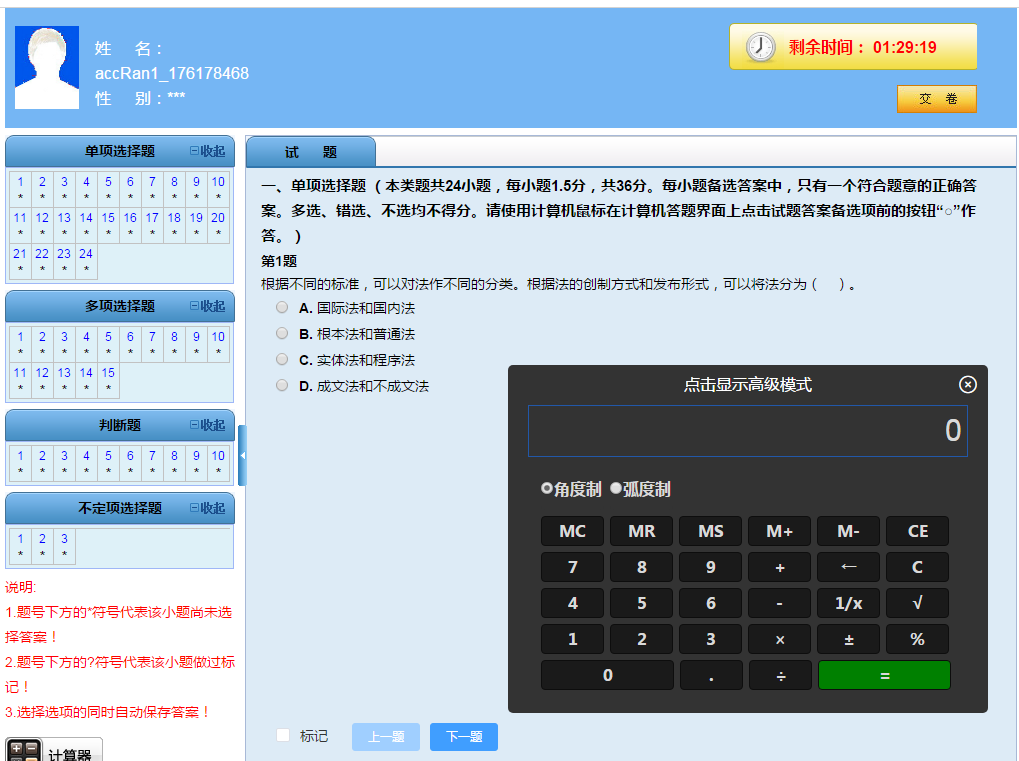Click the clock icon beside 剩余时间
Screen dimensions: 1019x761
click(759, 46)
